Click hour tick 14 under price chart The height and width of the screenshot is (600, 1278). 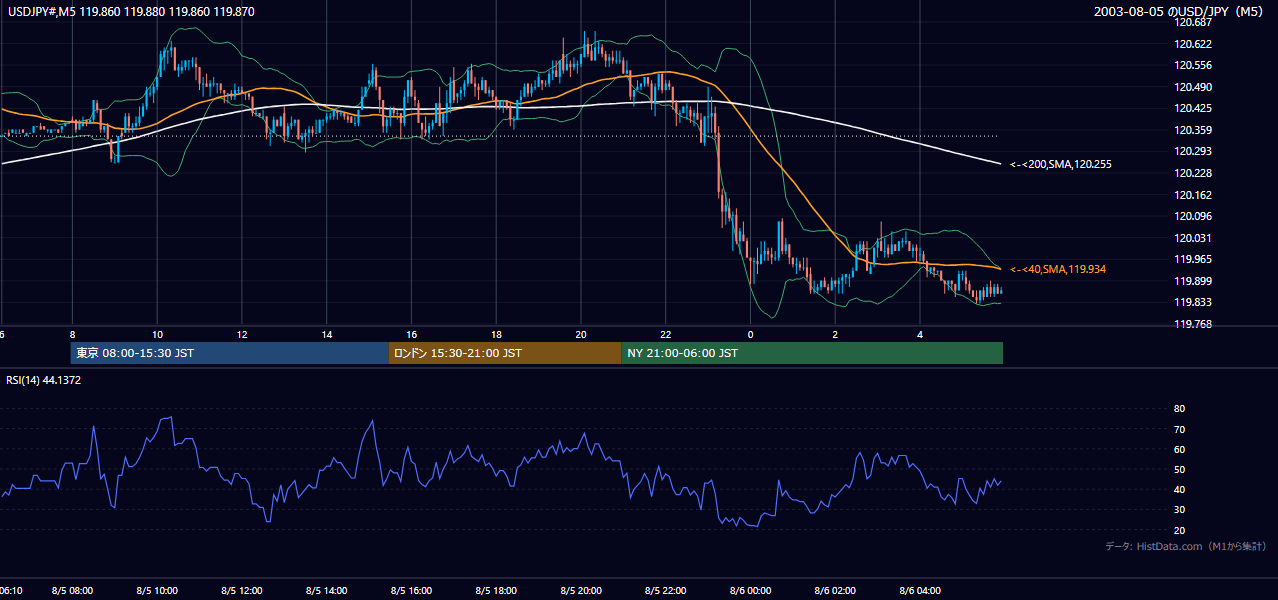point(327,334)
